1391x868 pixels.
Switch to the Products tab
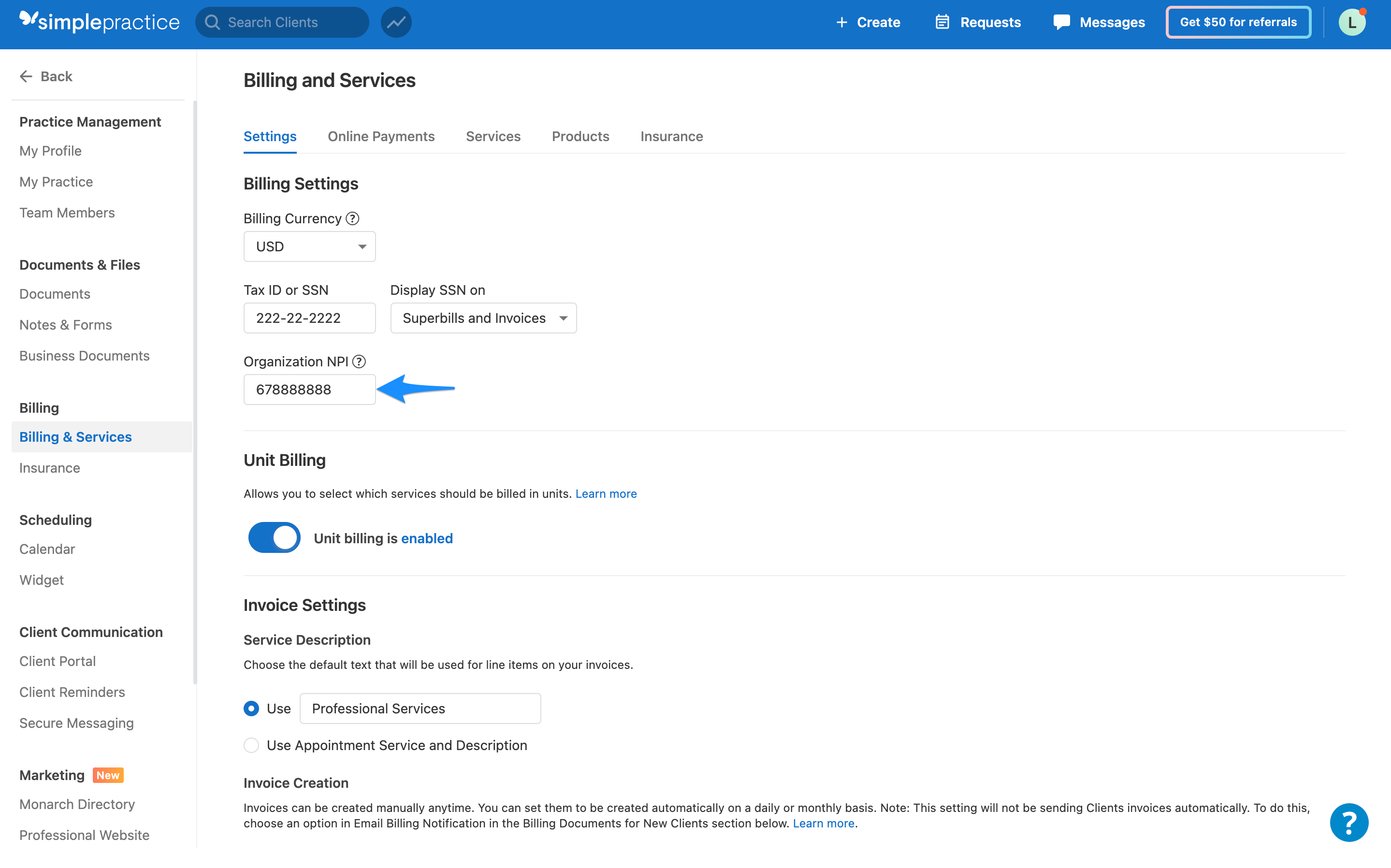[580, 136]
